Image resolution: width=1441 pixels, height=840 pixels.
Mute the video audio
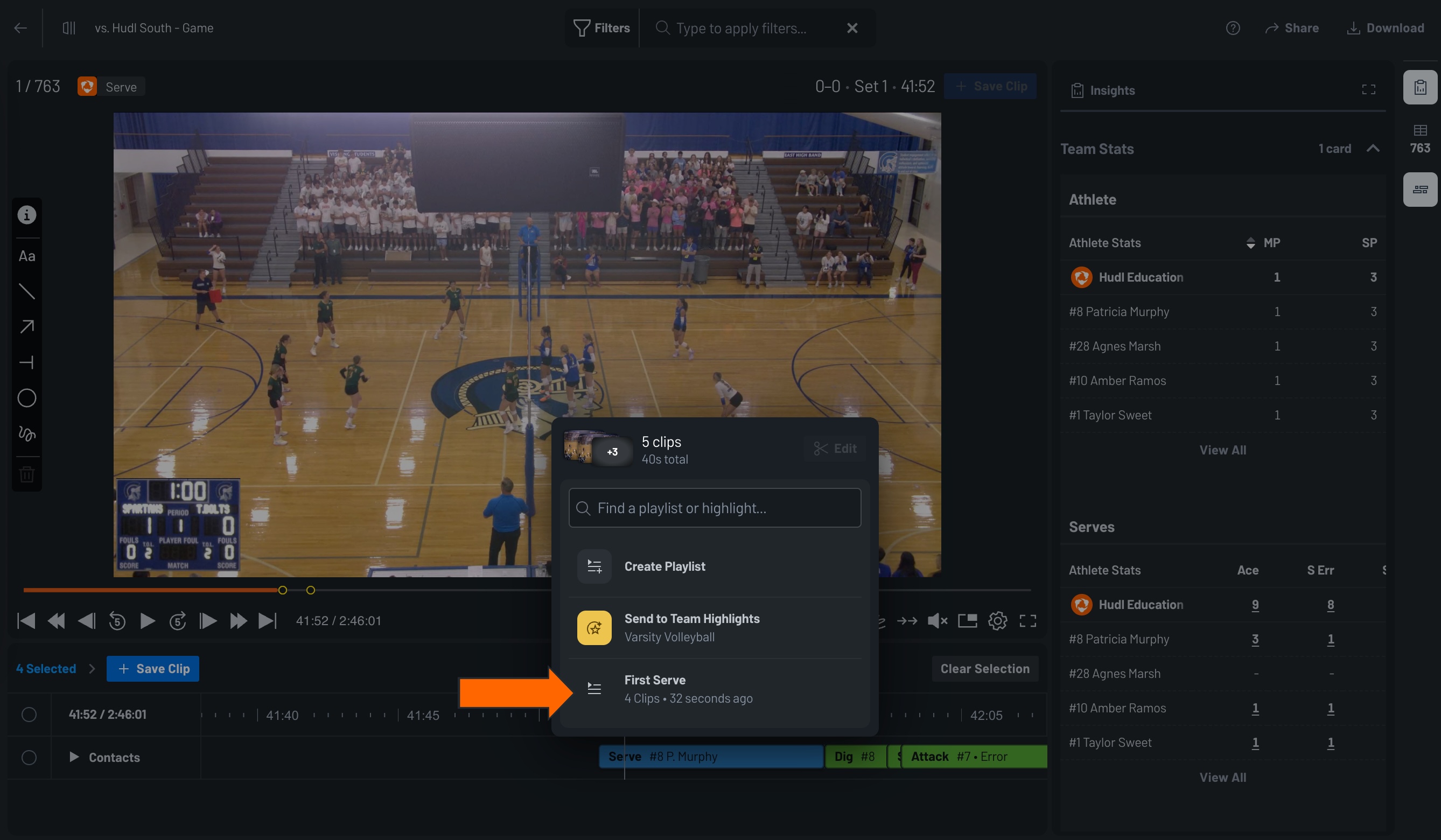tap(937, 620)
